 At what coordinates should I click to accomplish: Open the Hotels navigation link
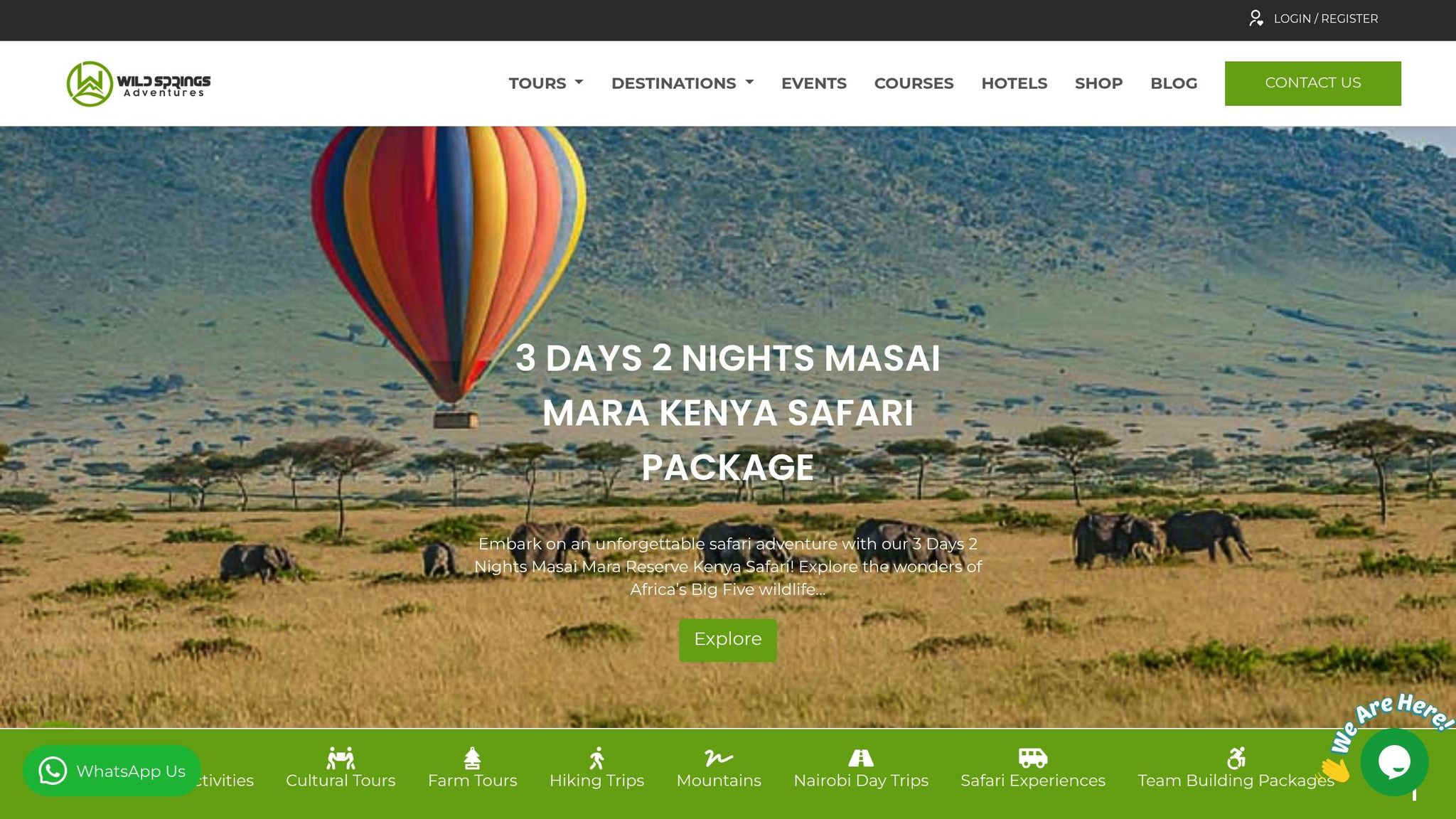click(x=1015, y=83)
